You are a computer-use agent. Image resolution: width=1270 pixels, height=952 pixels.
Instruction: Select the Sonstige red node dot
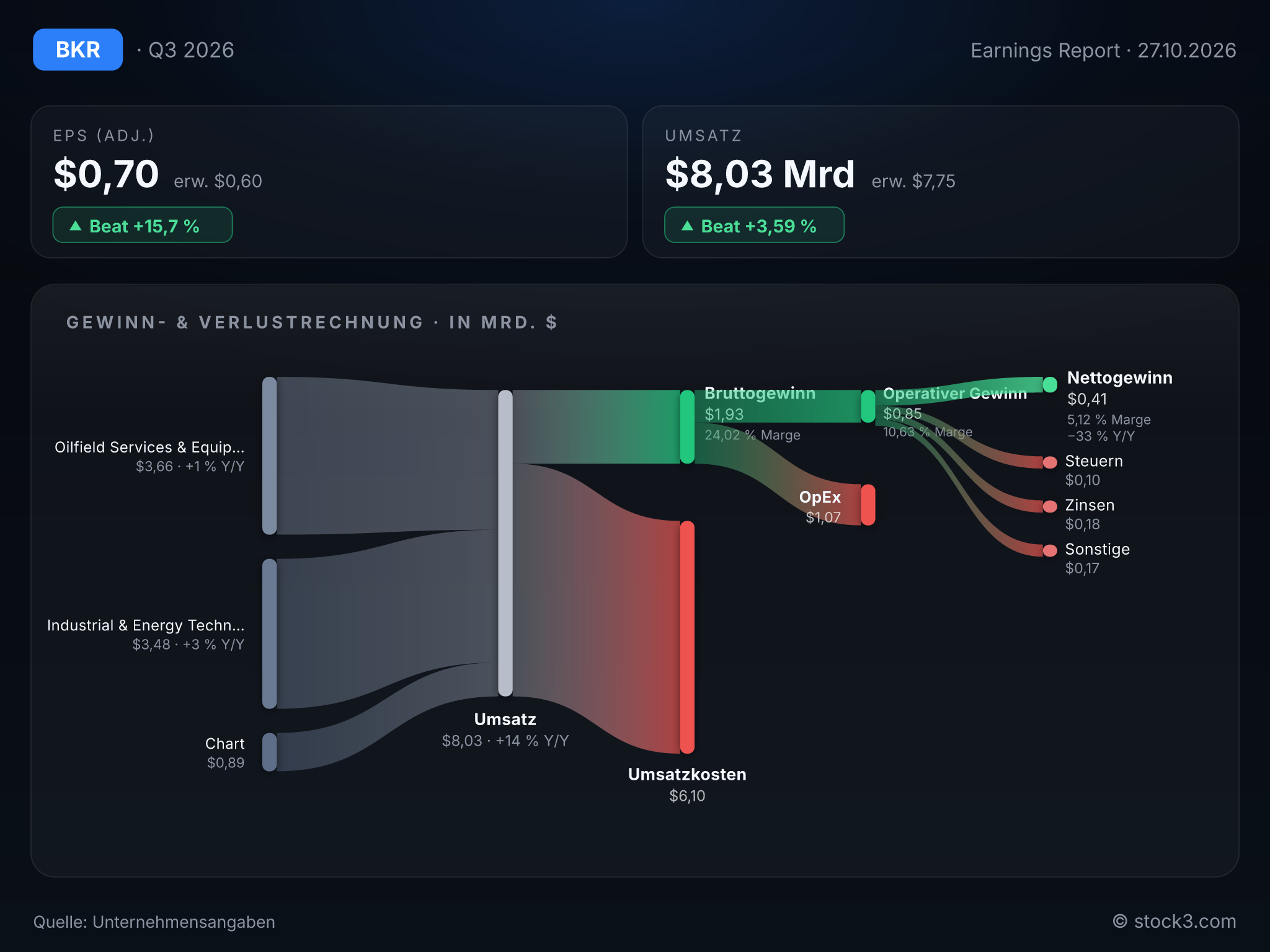pyautogui.click(x=1050, y=550)
